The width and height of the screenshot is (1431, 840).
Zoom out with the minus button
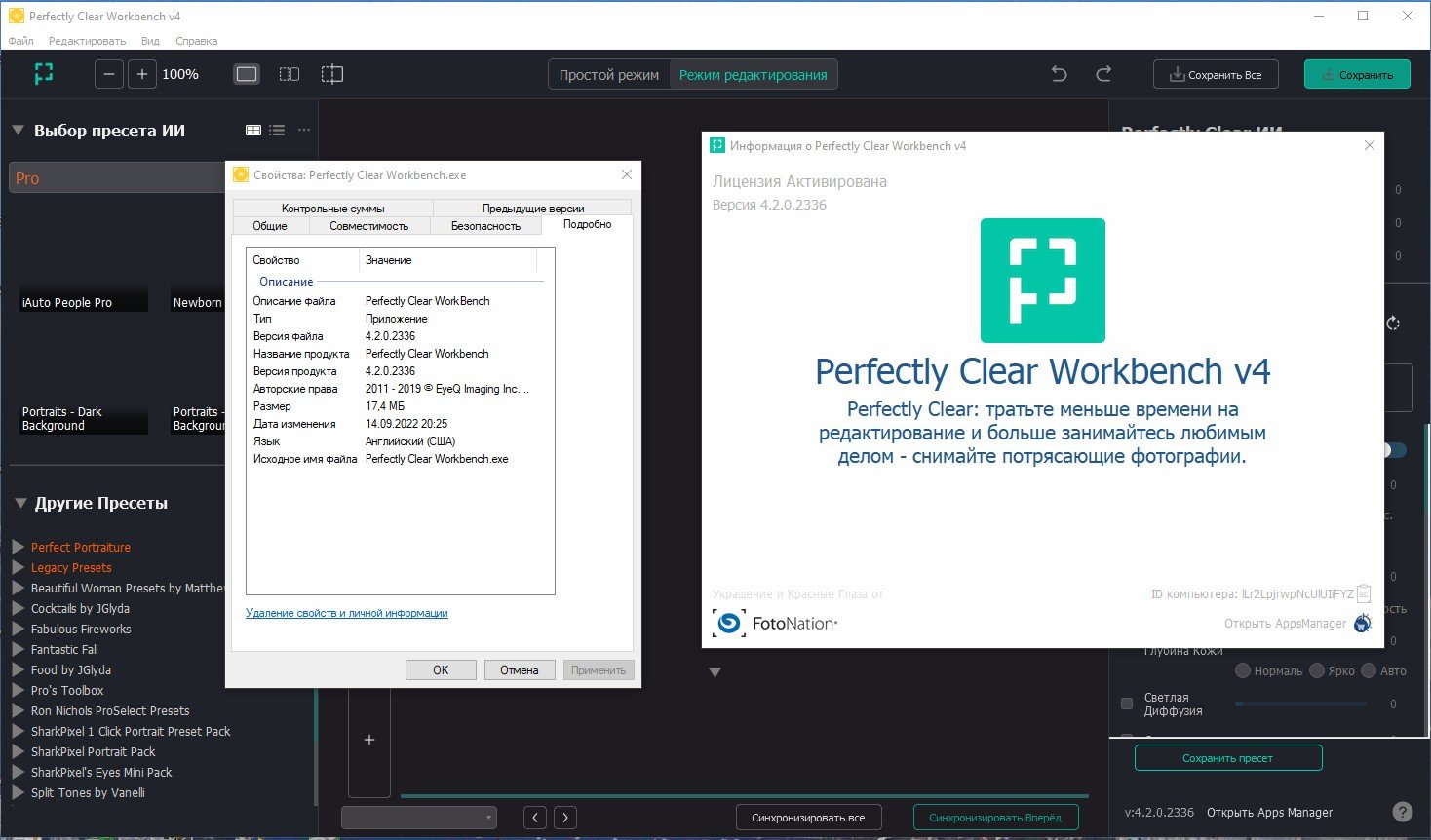tap(109, 74)
